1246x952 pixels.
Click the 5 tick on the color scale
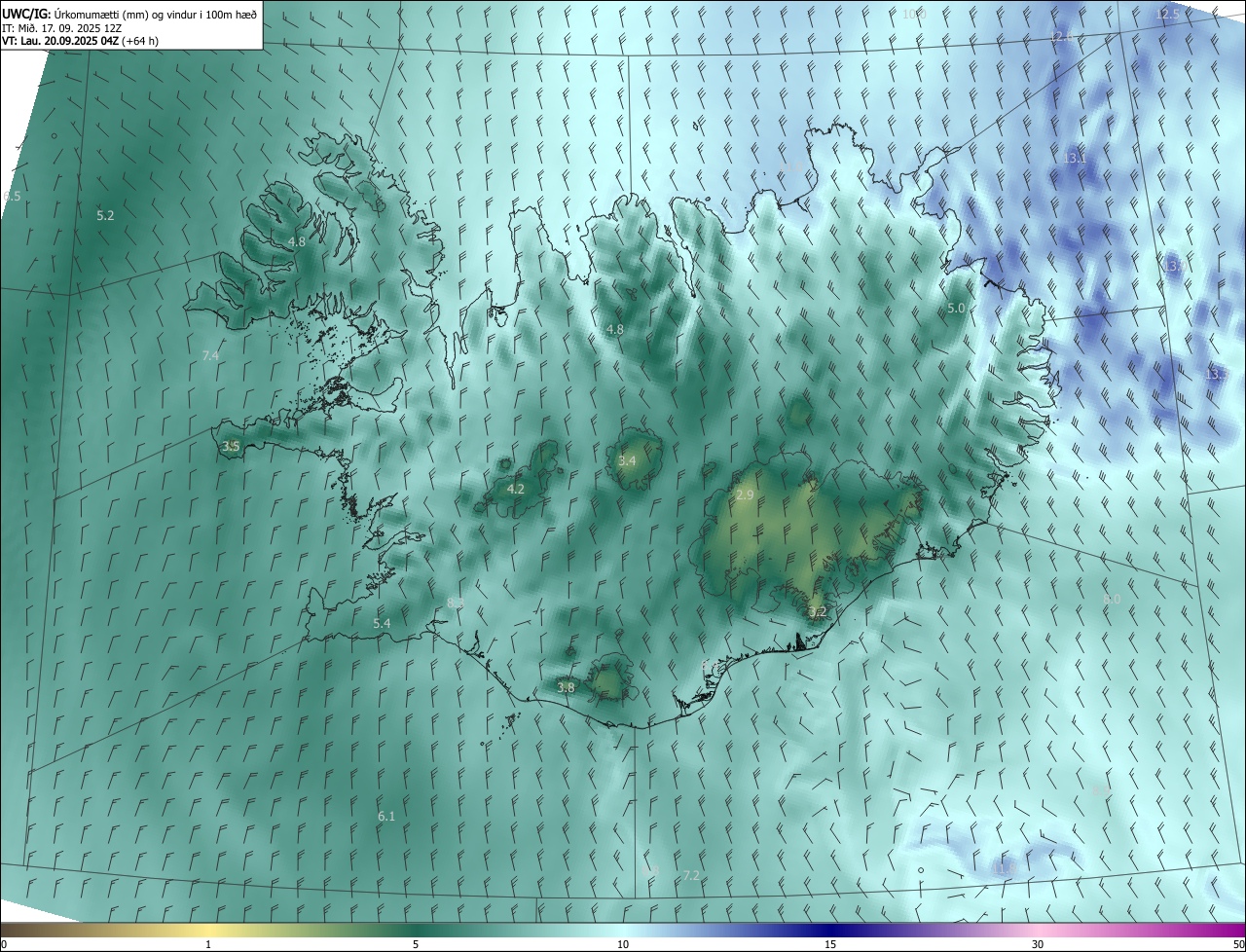coord(416,945)
